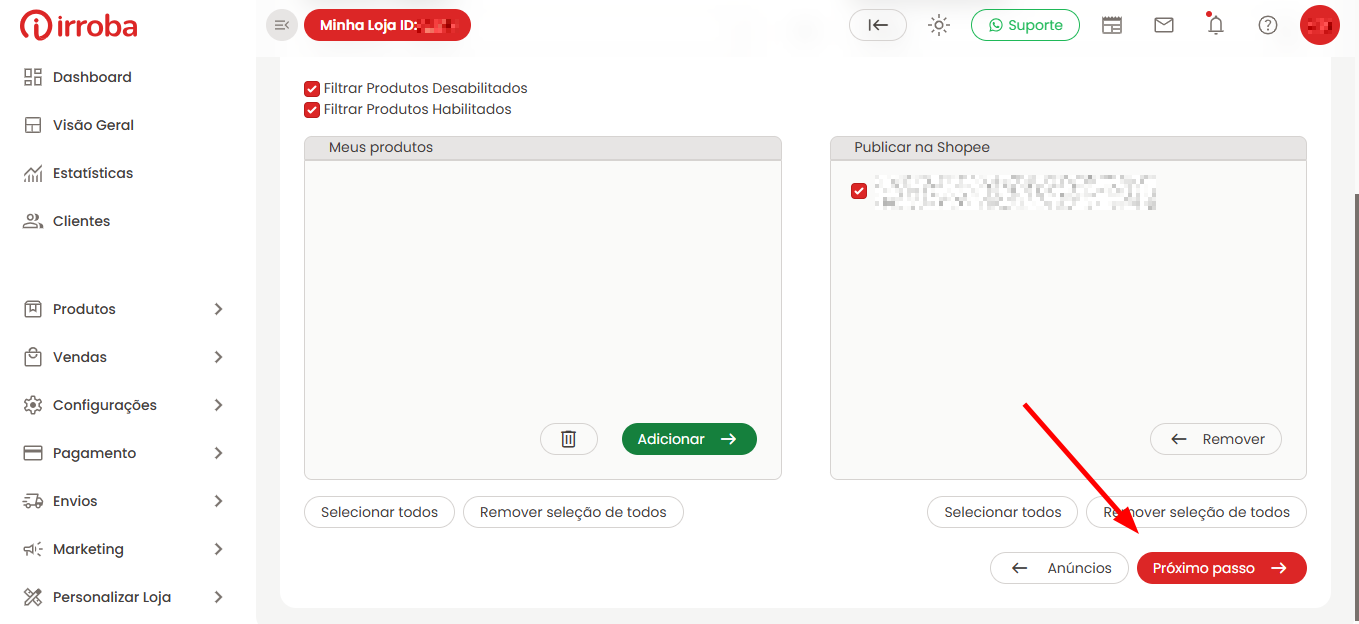Click the Estatísticas chart icon
1359x624 pixels.
point(33,173)
